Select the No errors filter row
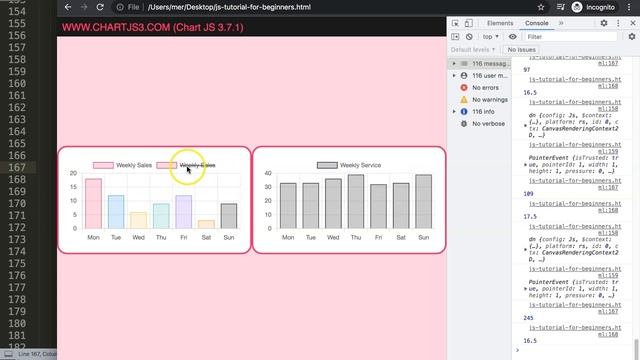640x360 pixels. 480,87
